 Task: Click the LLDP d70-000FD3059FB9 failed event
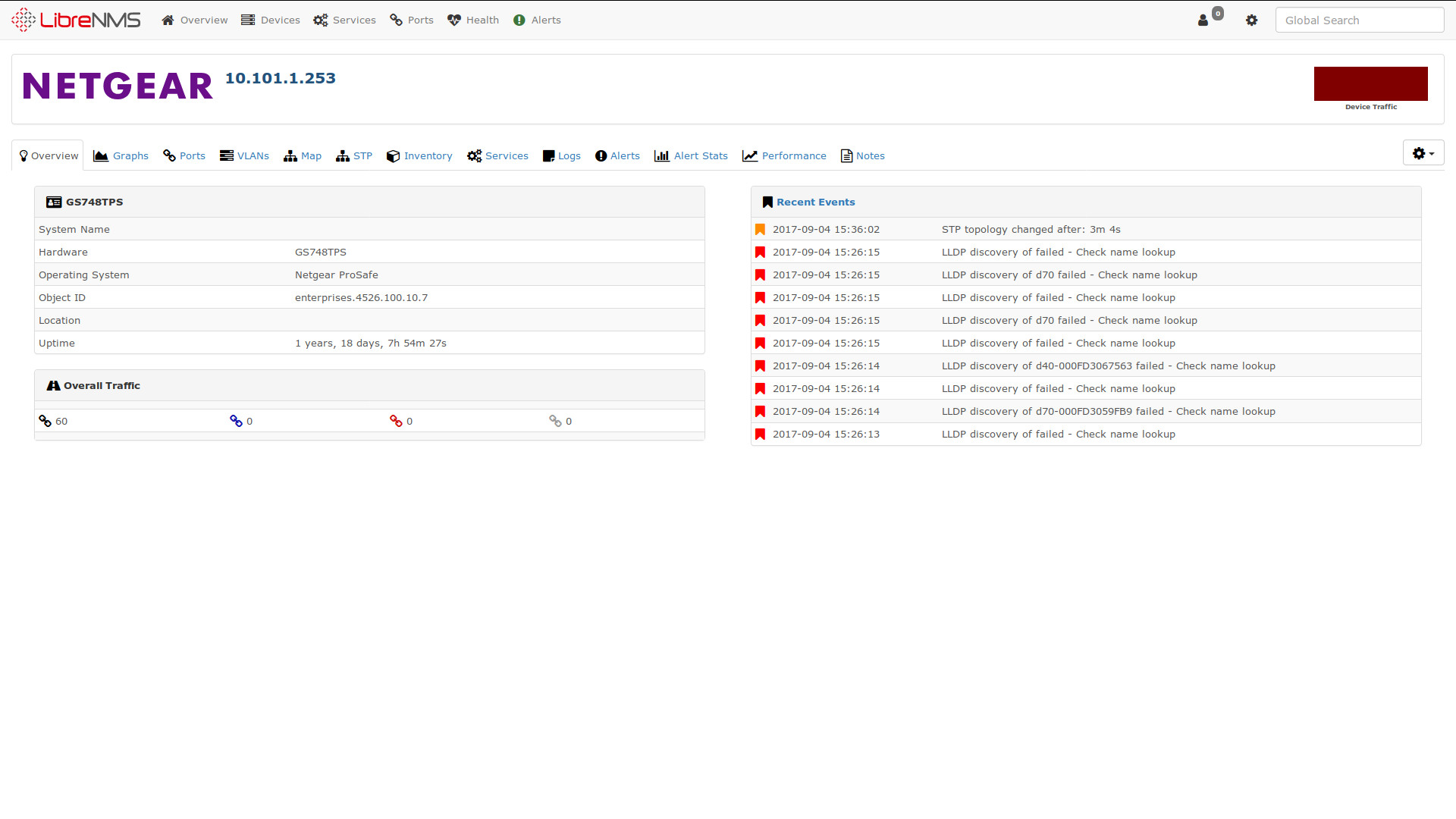point(1109,412)
